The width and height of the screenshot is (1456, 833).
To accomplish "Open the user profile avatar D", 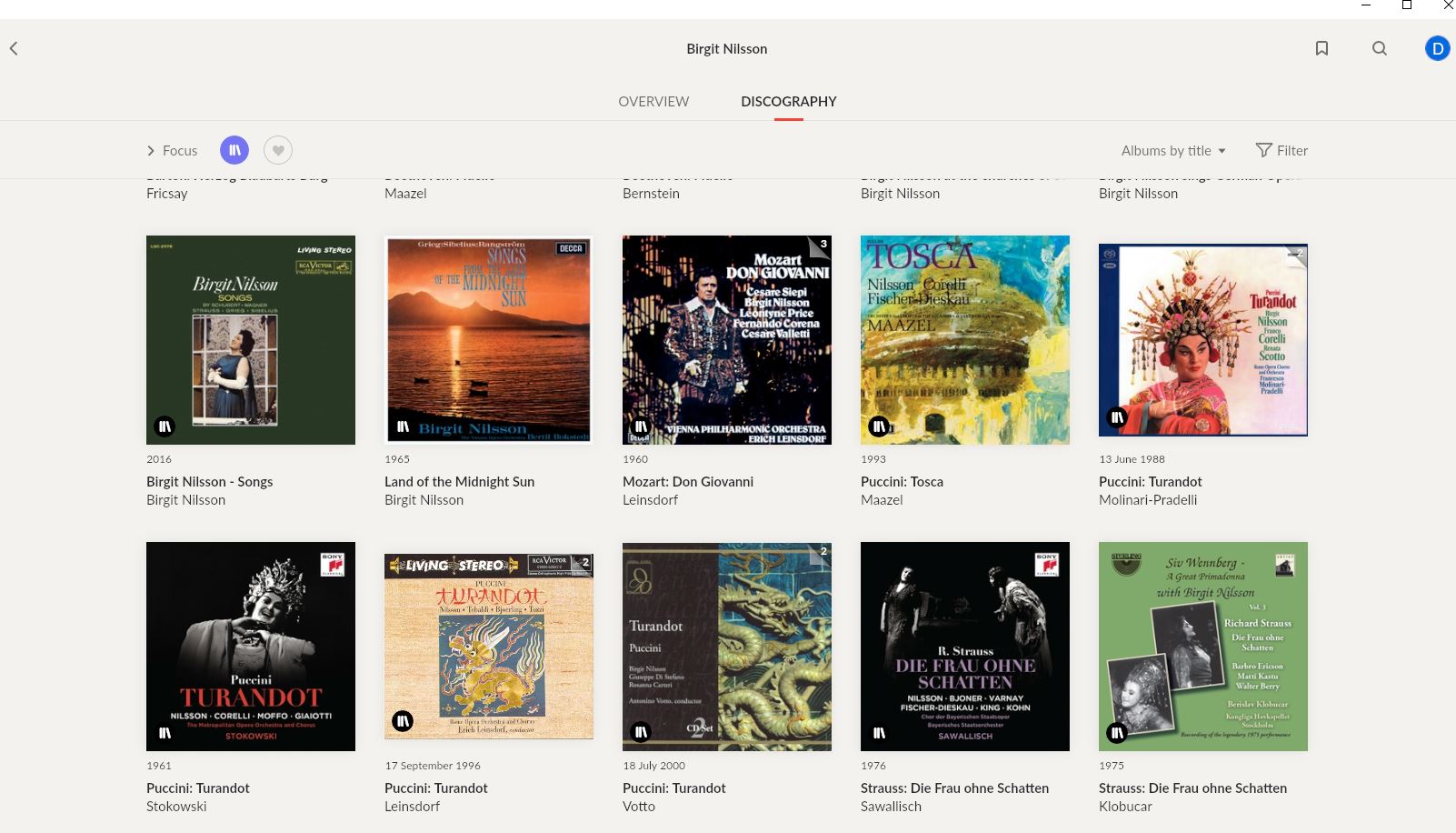I will pyautogui.click(x=1437, y=48).
